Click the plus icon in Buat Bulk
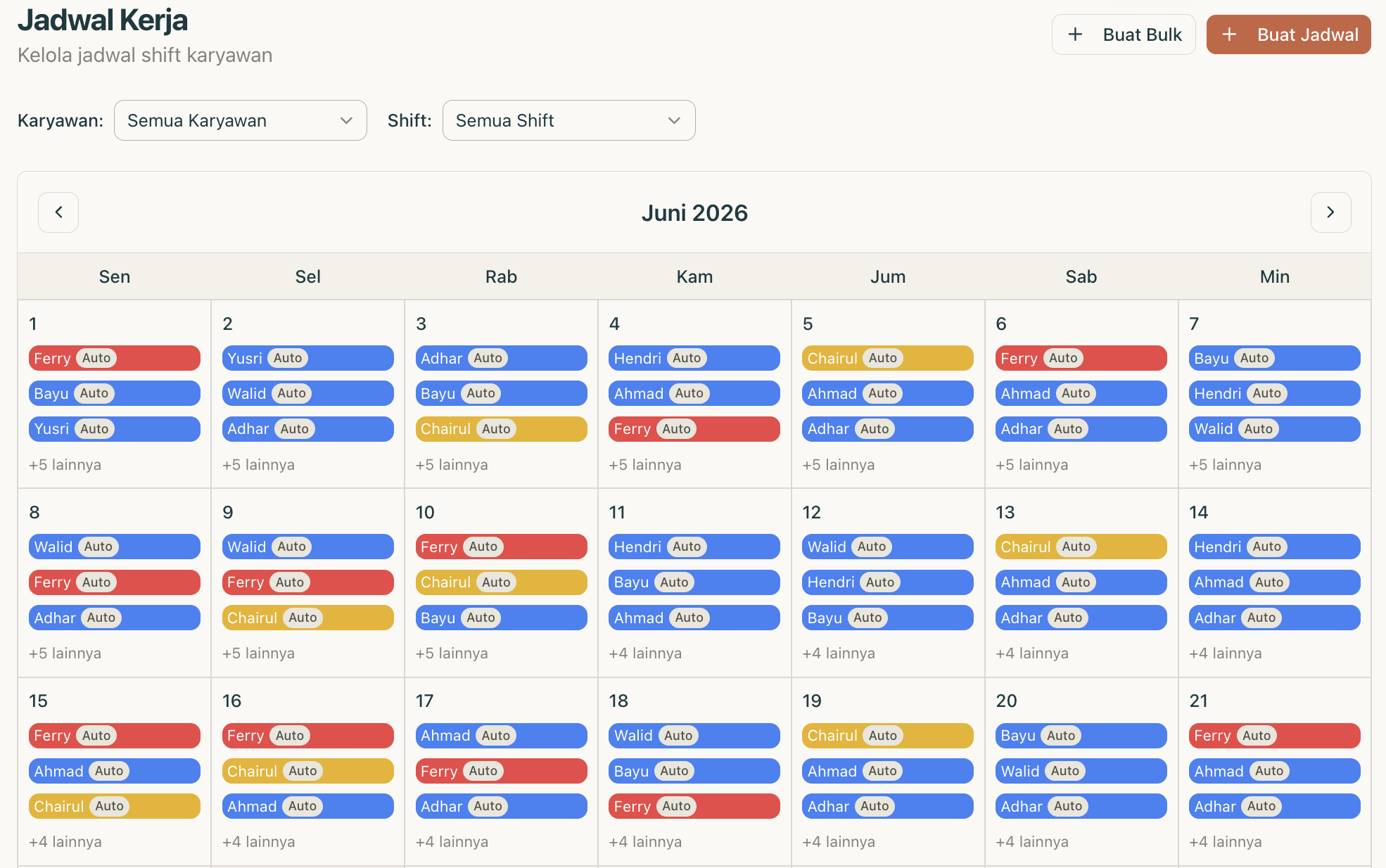This screenshot has width=1386, height=868. (x=1075, y=34)
